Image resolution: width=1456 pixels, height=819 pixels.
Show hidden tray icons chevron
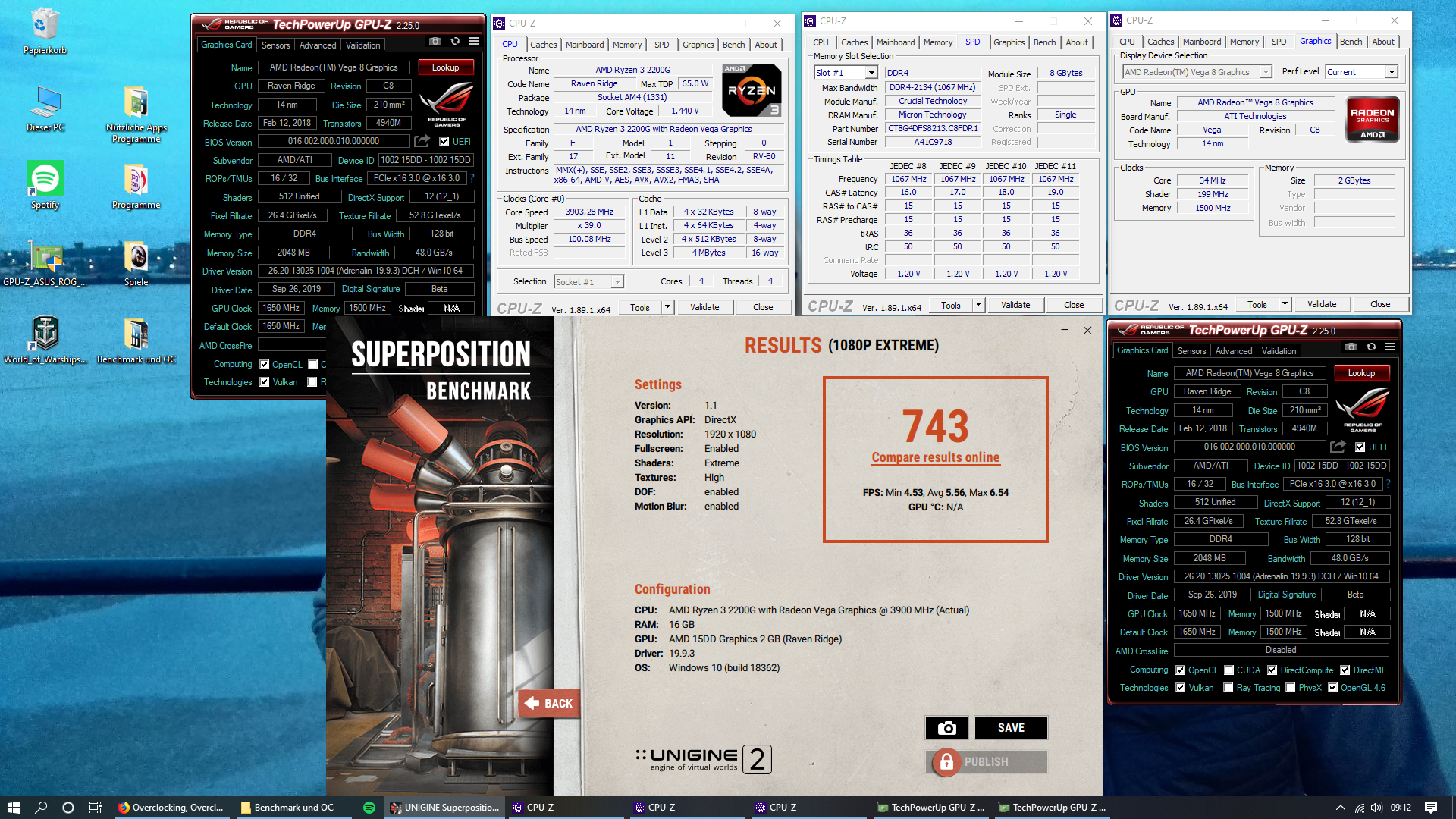click(x=1341, y=808)
